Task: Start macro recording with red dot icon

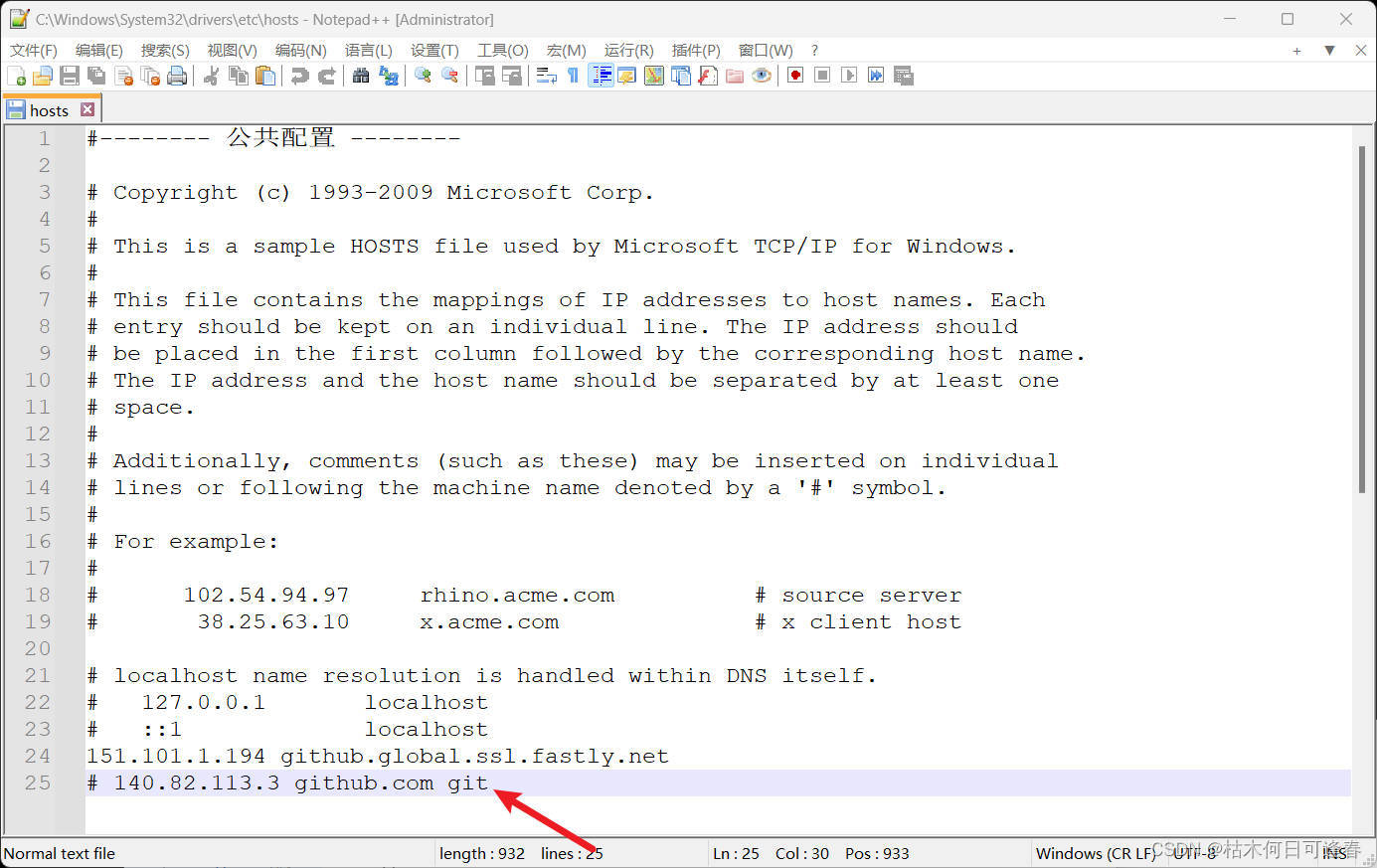Action: [x=795, y=76]
